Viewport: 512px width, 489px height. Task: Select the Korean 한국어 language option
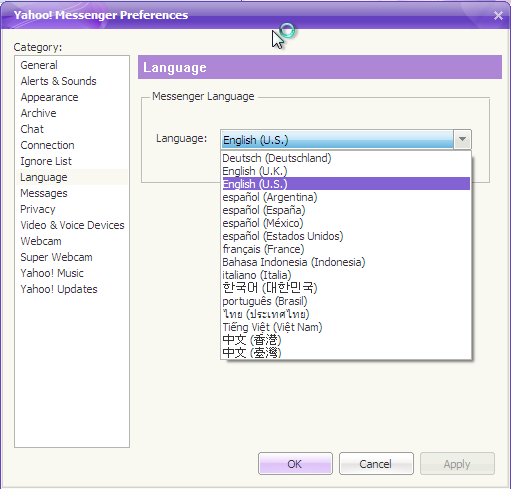[x=346, y=288]
